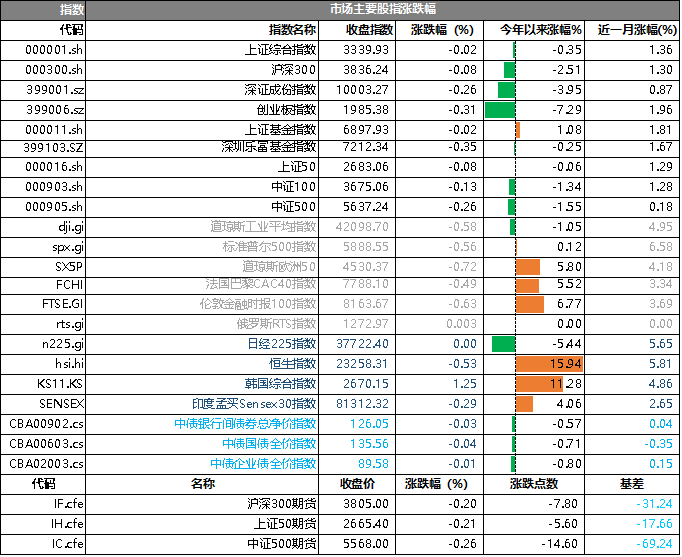The width and height of the screenshot is (682, 557).
Task: Click the 日经225指数 name link
Action: tap(282, 344)
